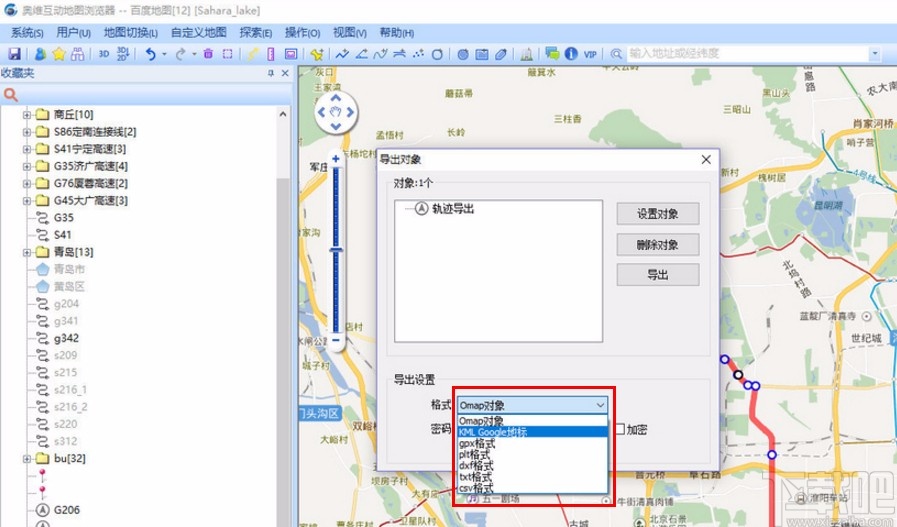897x527 pixels.
Task: Open the 格式 format combo box
Action: (x=532, y=405)
